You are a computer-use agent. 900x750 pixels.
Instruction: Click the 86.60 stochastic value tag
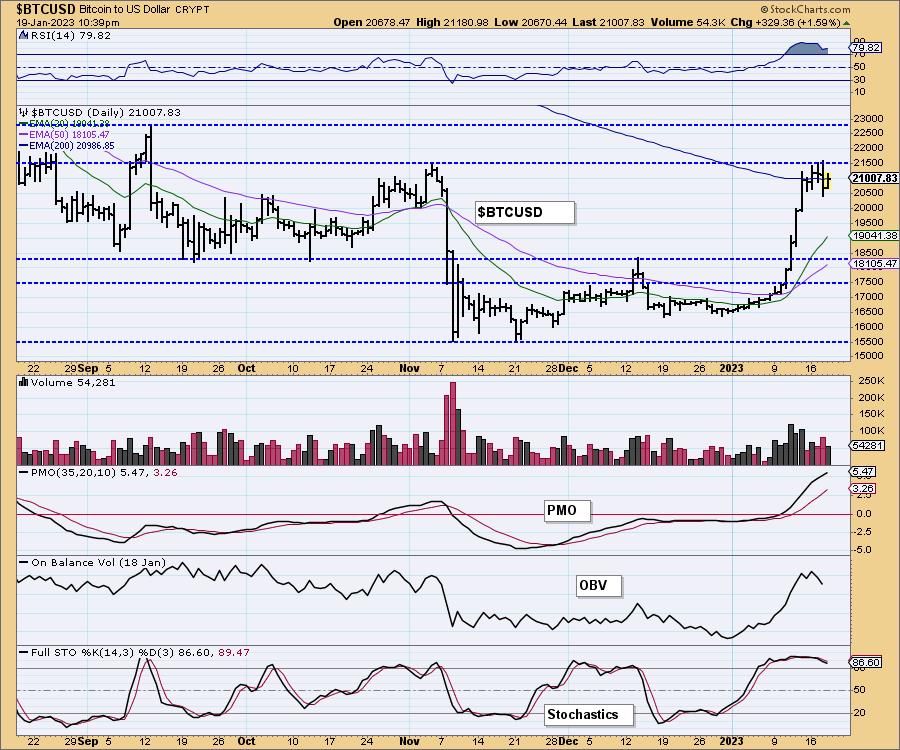866,662
